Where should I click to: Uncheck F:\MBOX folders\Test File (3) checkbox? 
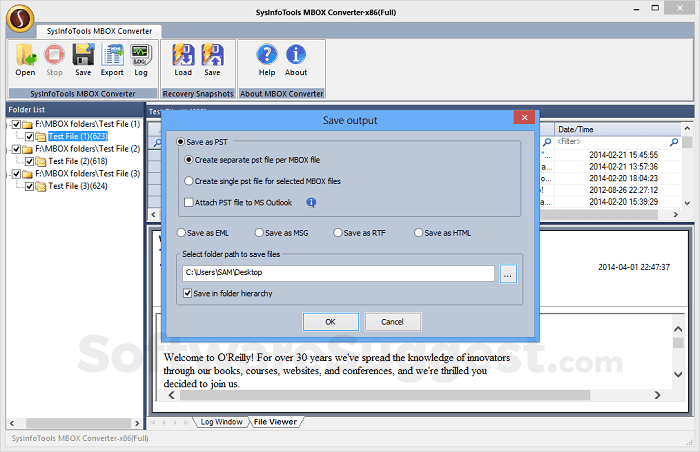tap(17, 174)
